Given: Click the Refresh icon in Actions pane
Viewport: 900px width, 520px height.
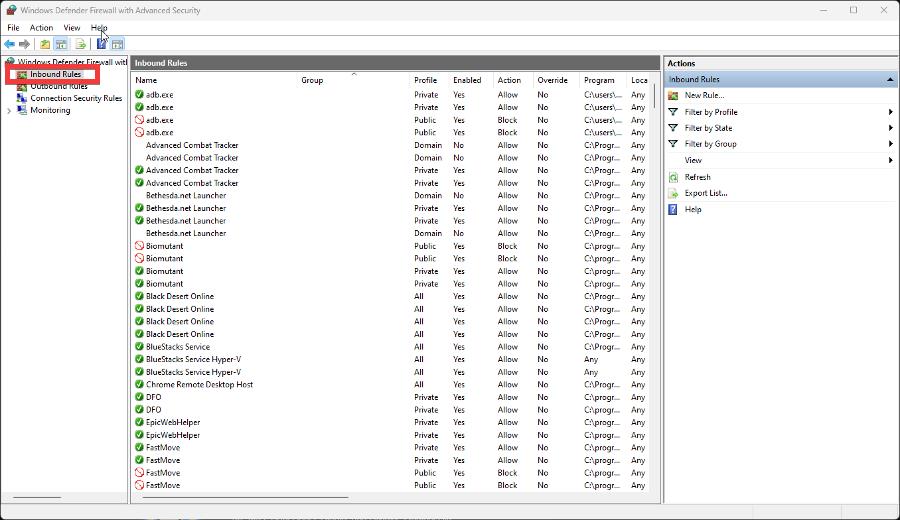Looking at the screenshot, I should click(674, 177).
